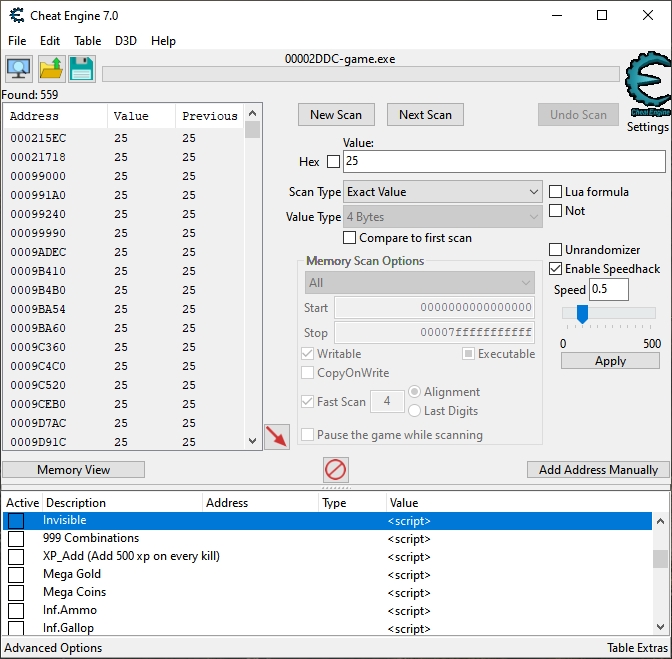
Task: Activate the Mega Coins script checkbox
Action: coord(16,593)
